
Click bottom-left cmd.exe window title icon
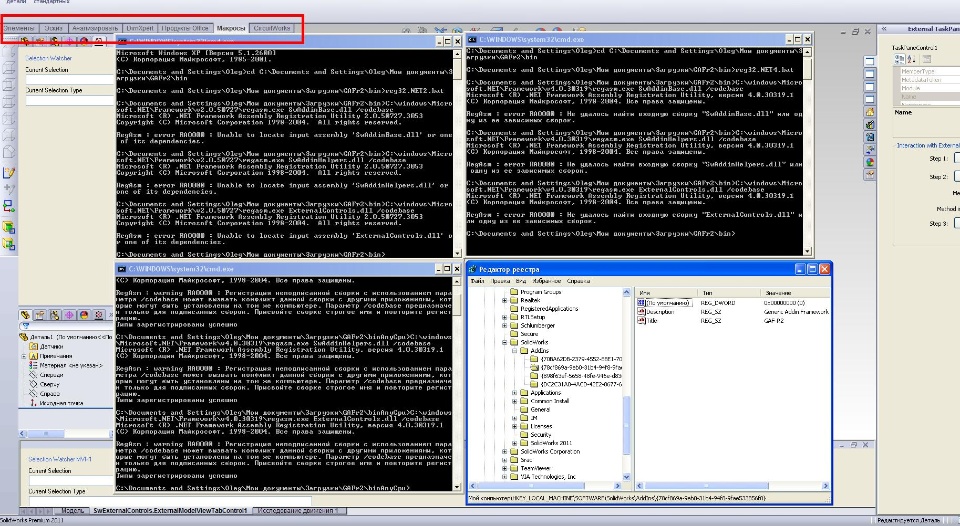(122, 269)
